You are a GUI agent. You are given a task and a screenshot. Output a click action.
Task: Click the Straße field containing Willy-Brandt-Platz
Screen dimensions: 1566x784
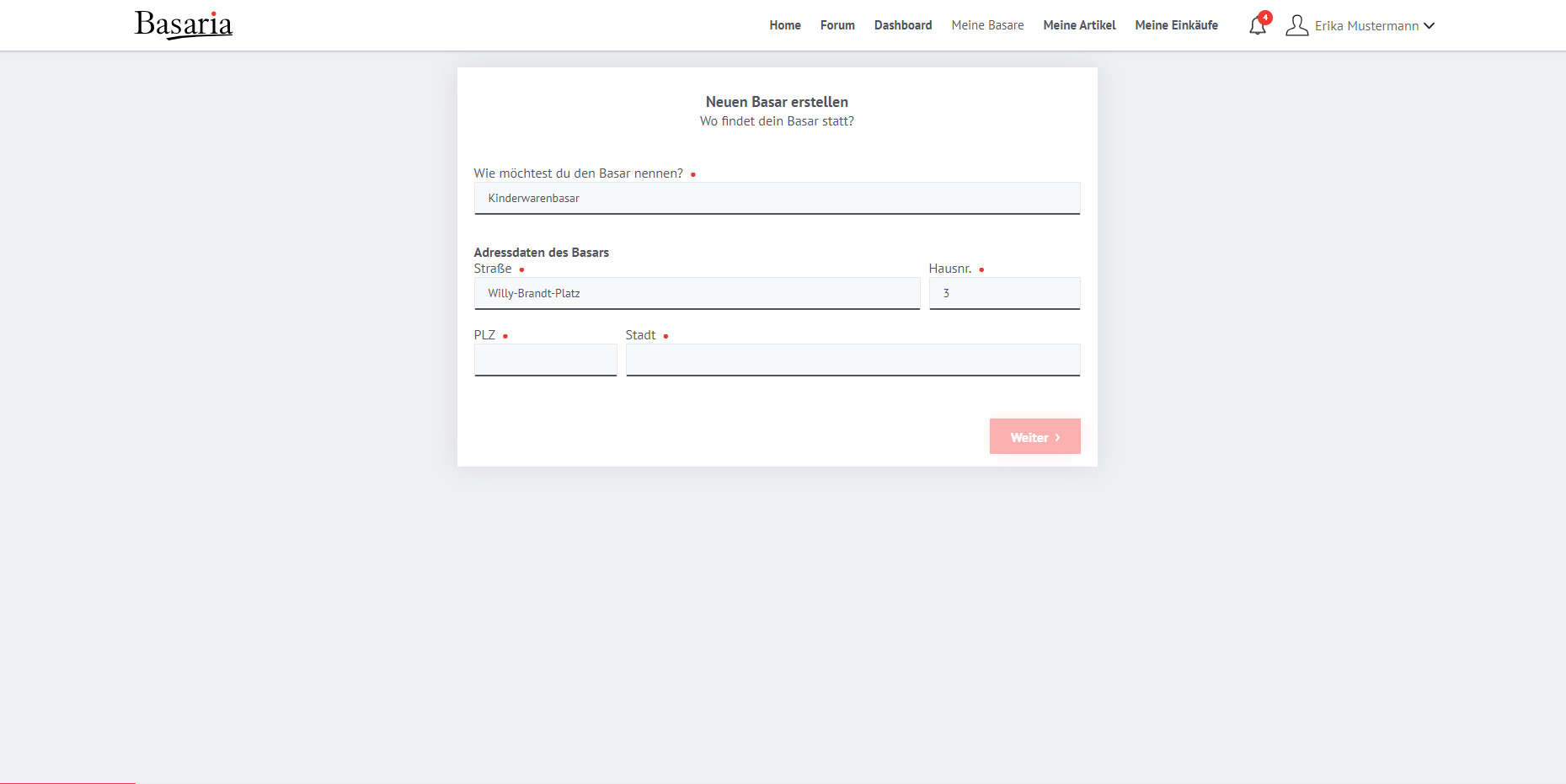tap(697, 294)
